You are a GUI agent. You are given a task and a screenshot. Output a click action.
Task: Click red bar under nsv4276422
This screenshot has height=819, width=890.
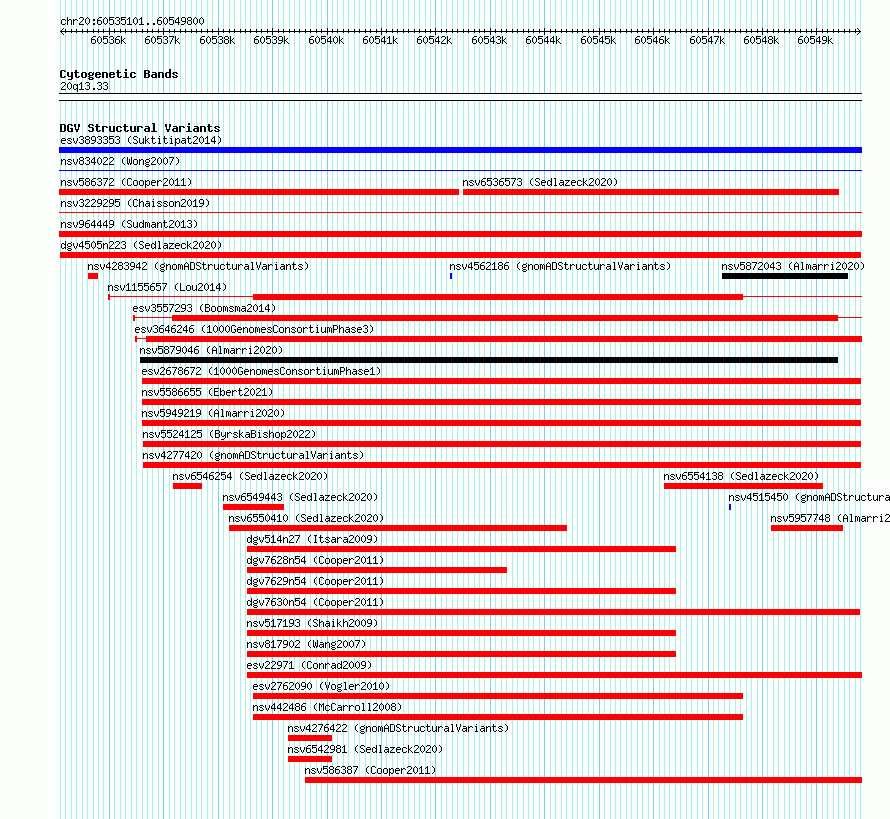(x=310, y=738)
